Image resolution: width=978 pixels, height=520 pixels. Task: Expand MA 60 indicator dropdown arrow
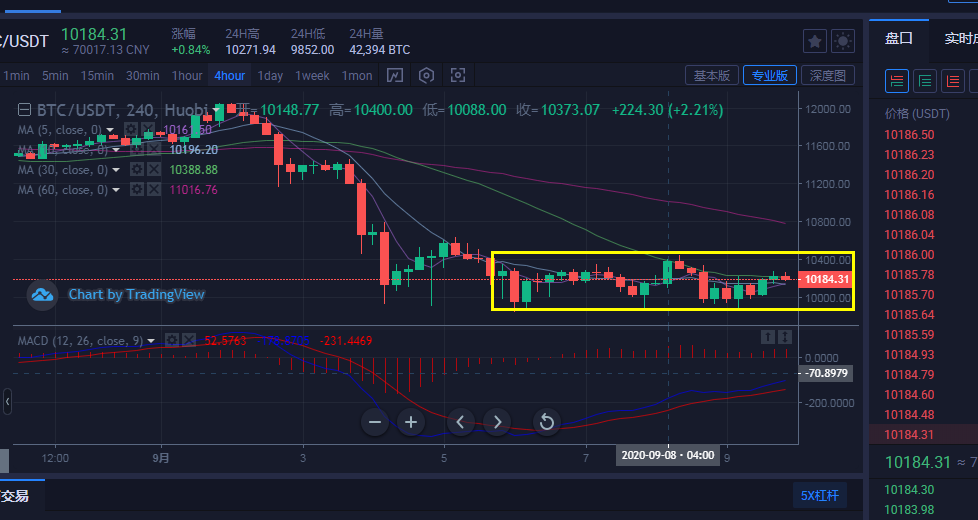116,190
